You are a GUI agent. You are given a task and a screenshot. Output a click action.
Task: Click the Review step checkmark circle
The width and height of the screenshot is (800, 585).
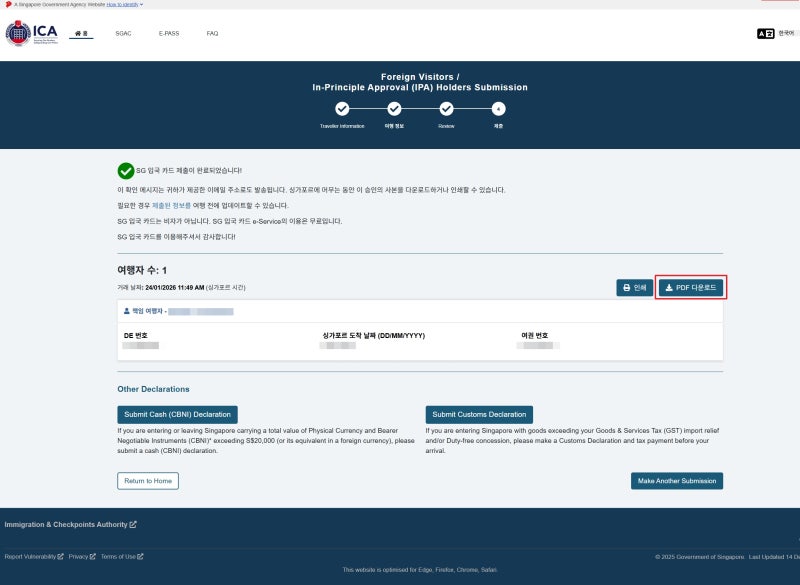pos(446,109)
